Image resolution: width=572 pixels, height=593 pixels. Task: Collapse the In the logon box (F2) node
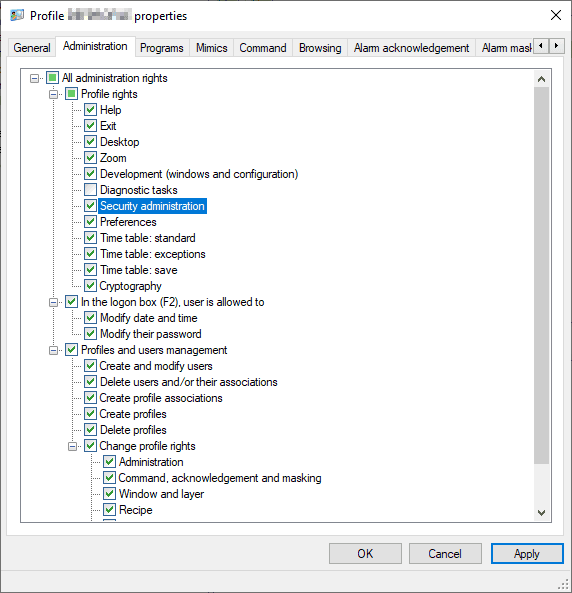pyautogui.click(x=53, y=303)
